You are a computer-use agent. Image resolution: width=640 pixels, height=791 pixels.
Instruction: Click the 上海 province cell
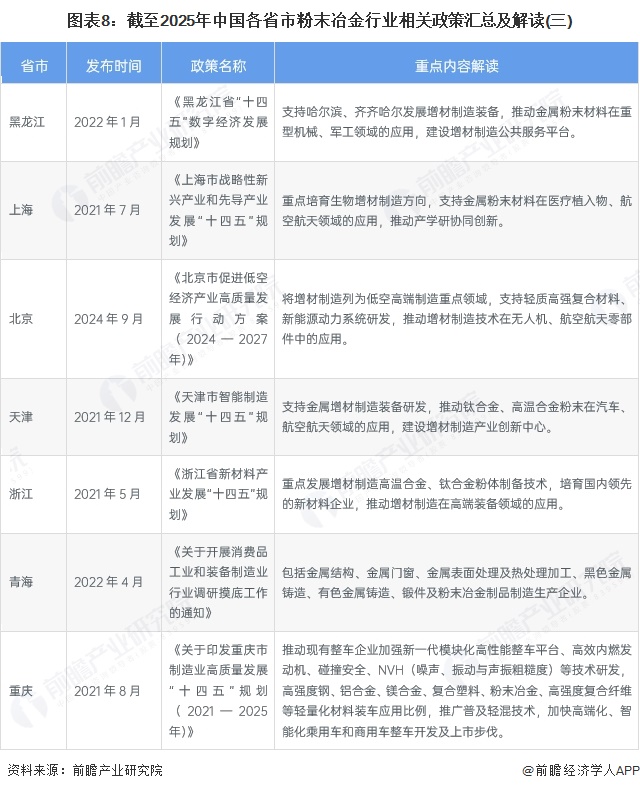(x=21, y=209)
